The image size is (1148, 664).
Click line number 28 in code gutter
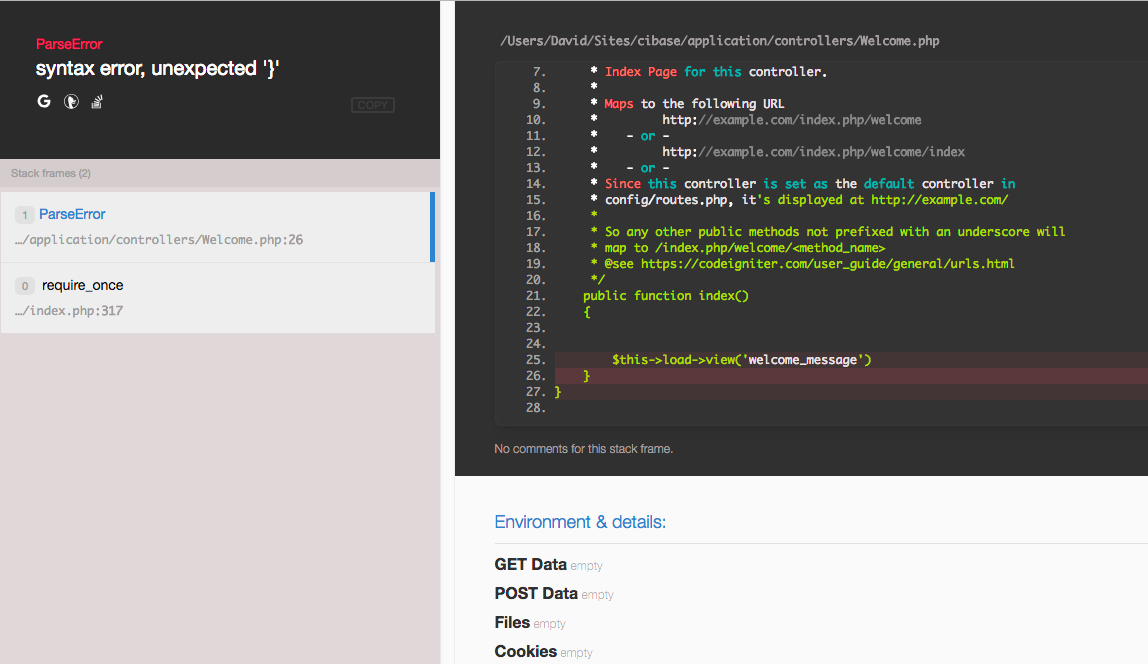tap(535, 408)
